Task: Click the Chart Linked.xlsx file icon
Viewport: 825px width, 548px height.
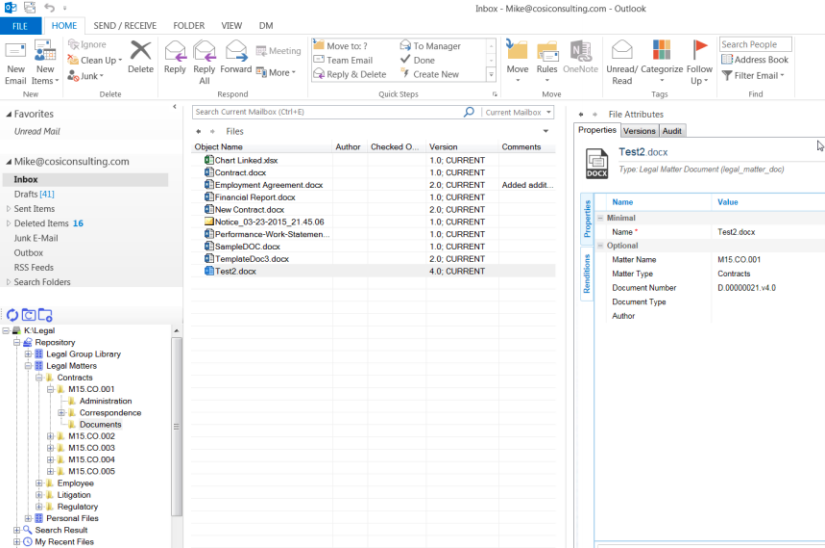Action: coord(209,160)
